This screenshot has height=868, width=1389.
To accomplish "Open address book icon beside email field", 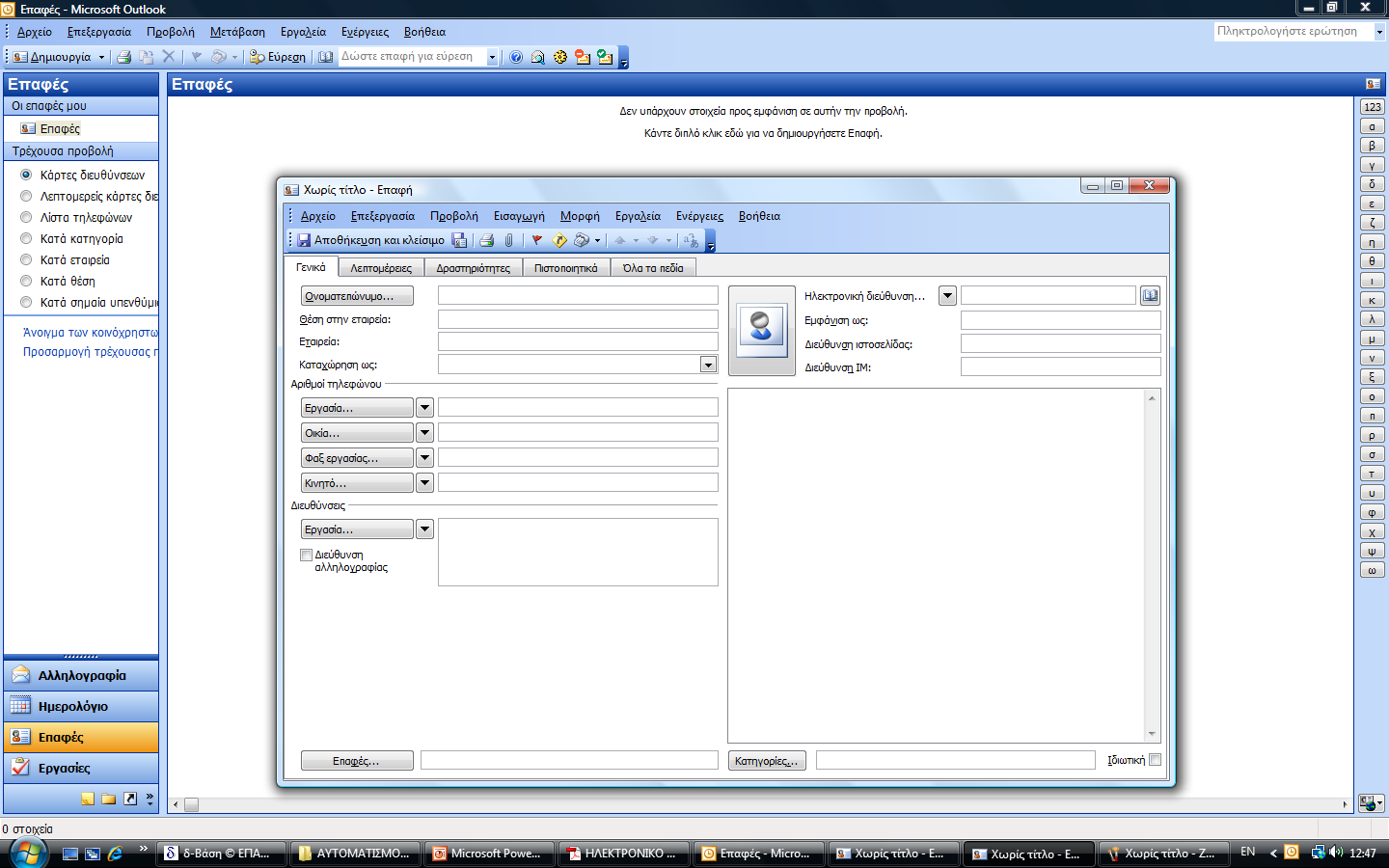I will tap(1150, 295).
